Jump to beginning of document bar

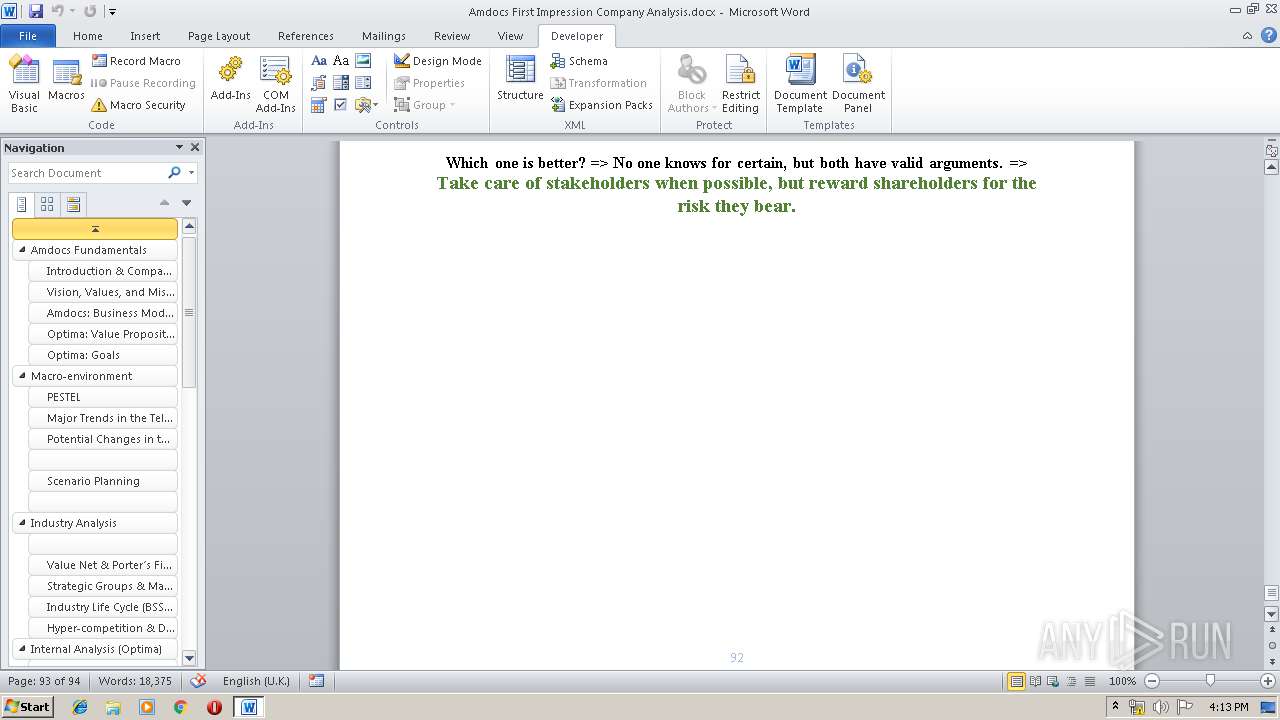95,229
